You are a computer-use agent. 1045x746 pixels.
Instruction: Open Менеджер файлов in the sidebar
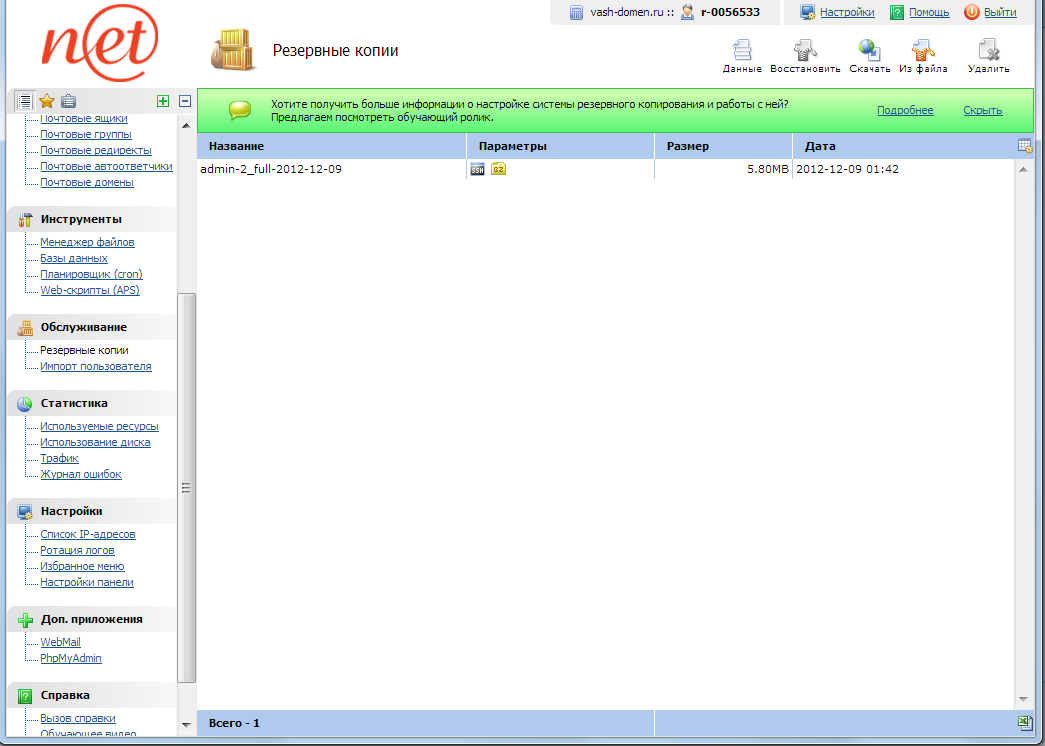click(x=87, y=242)
